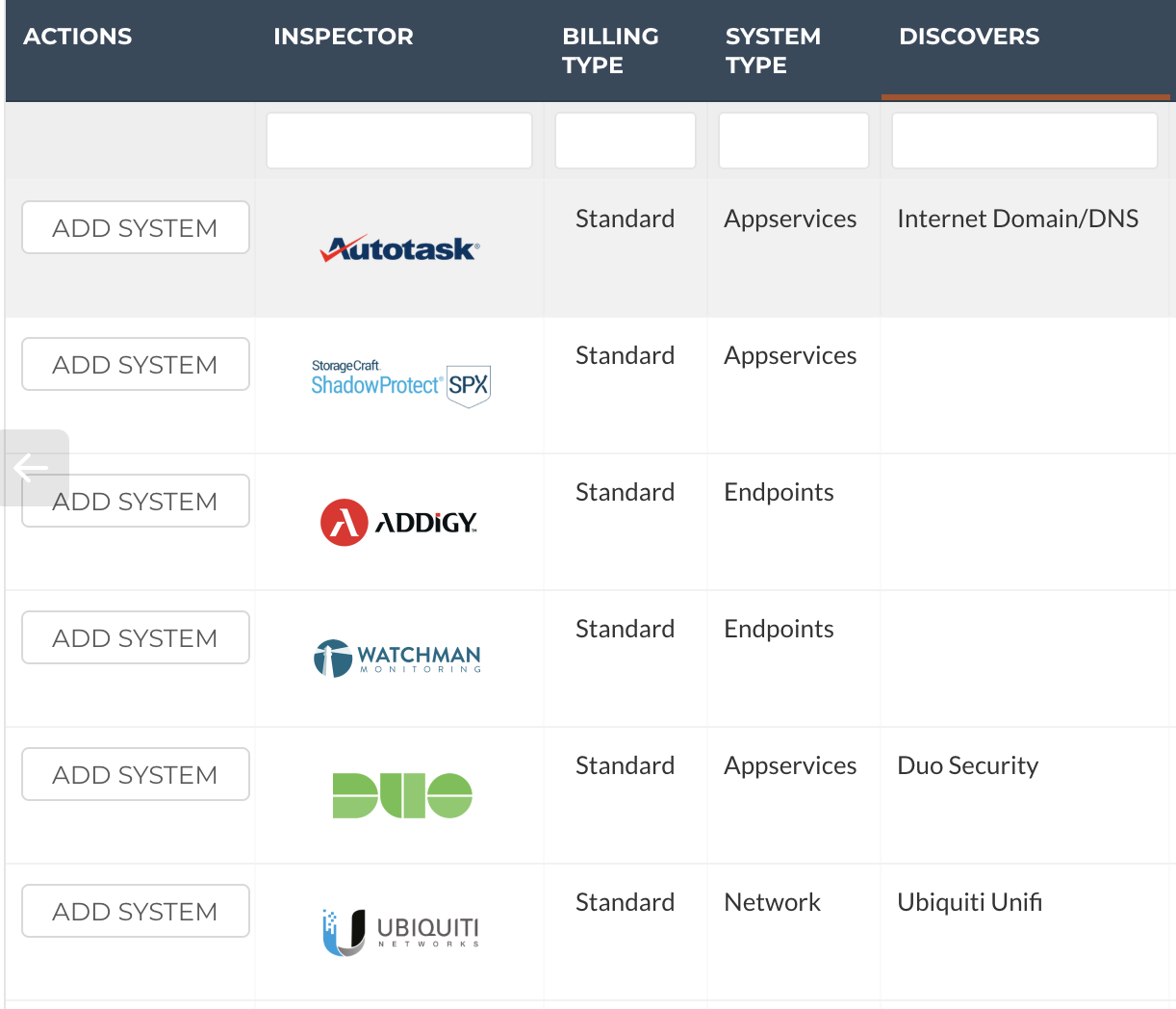Click 'Network' system type cell
Viewport: 1176px width, 1009px height.
tap(773, 902)
